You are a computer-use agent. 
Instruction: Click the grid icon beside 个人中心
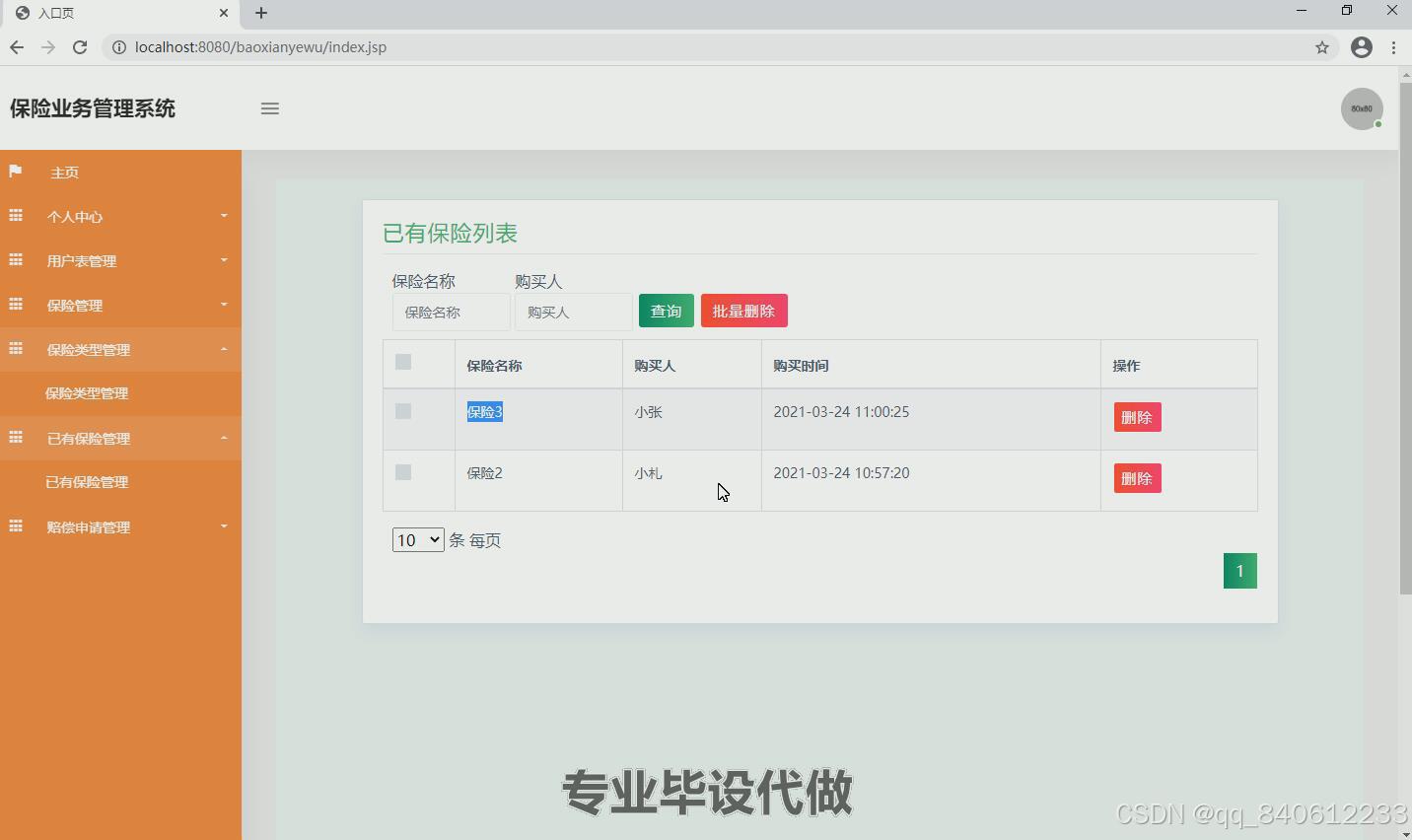(15, 216)
